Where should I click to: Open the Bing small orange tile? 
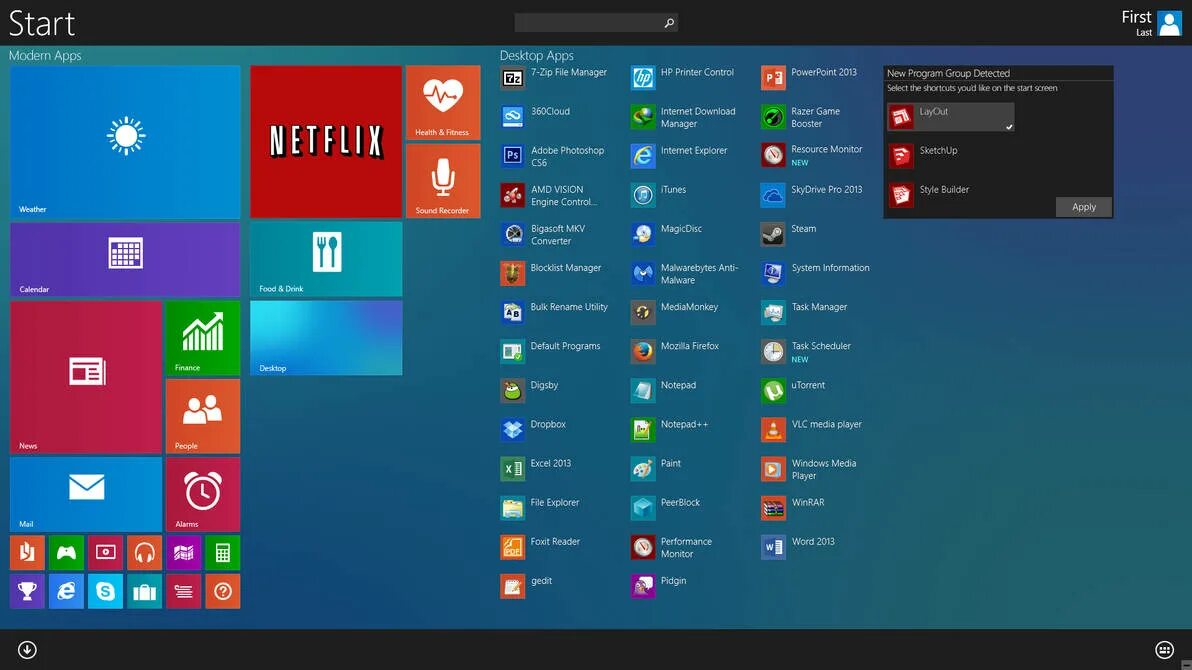[x=27, y=553]
